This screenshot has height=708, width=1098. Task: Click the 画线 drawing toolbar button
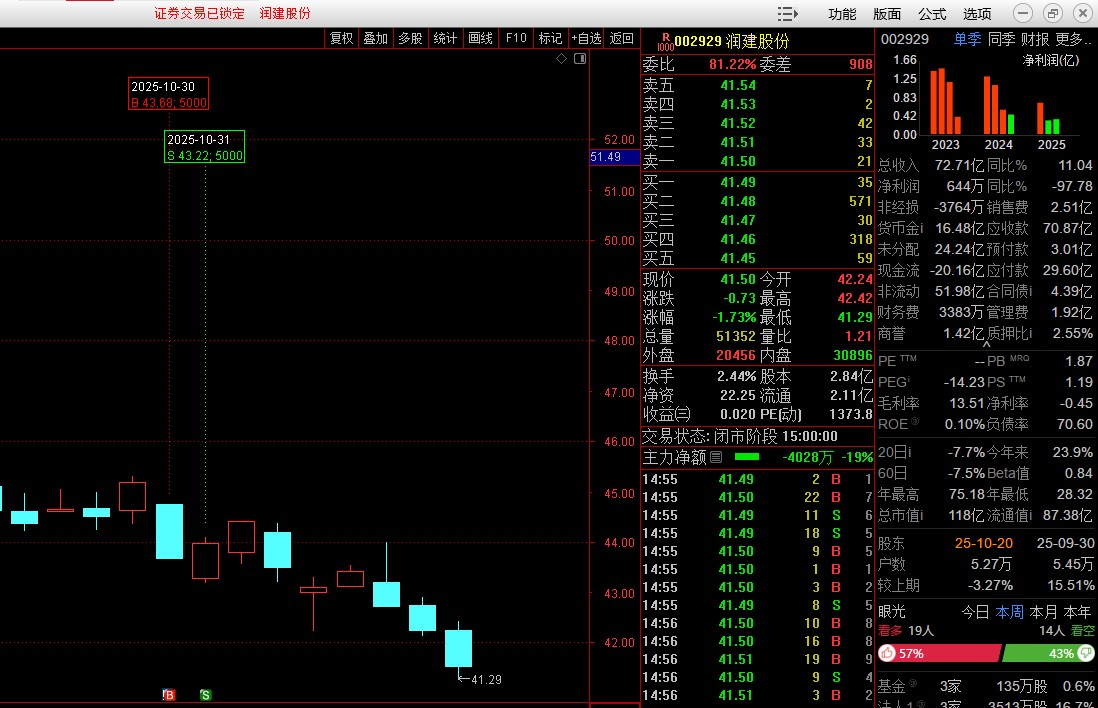click(480, 39)
